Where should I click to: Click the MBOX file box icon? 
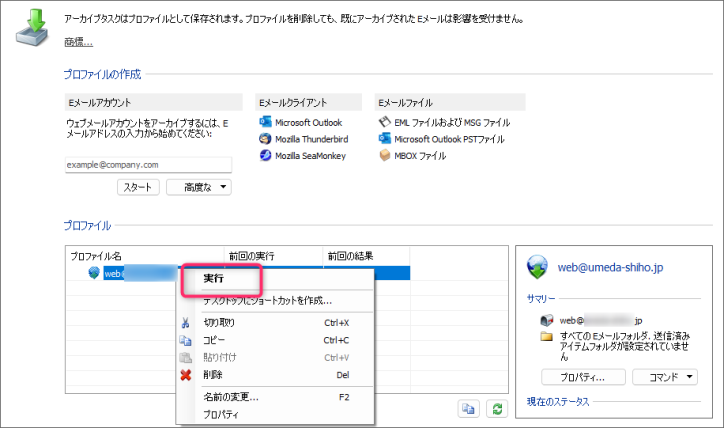[385, 155]
